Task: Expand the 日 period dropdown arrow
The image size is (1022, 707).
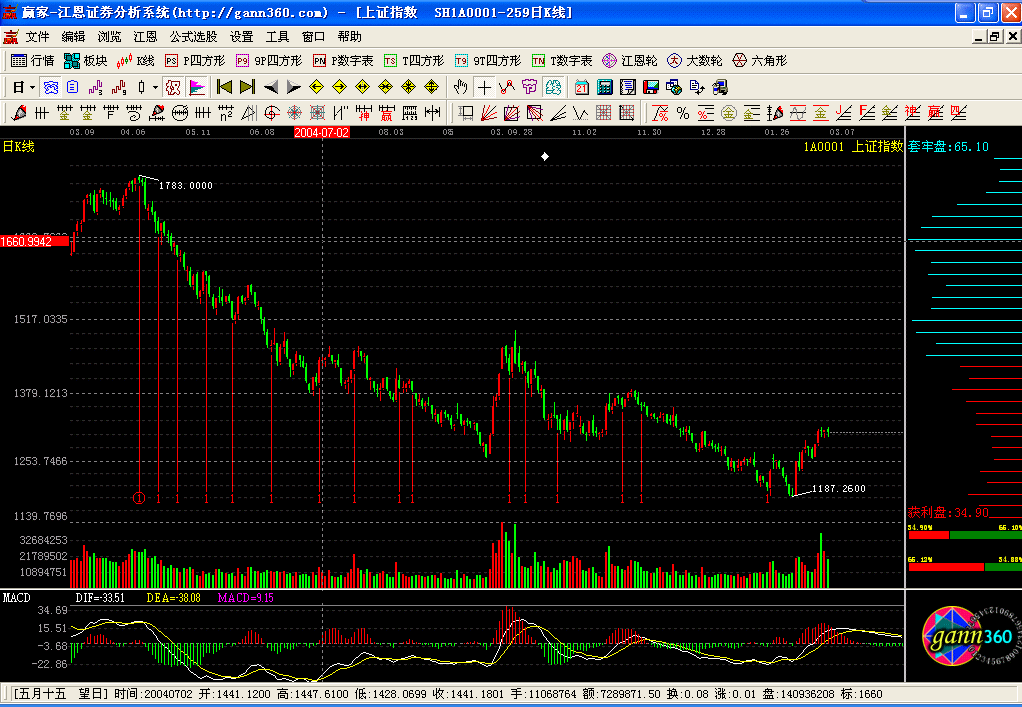Action: [x=33, y=87]
